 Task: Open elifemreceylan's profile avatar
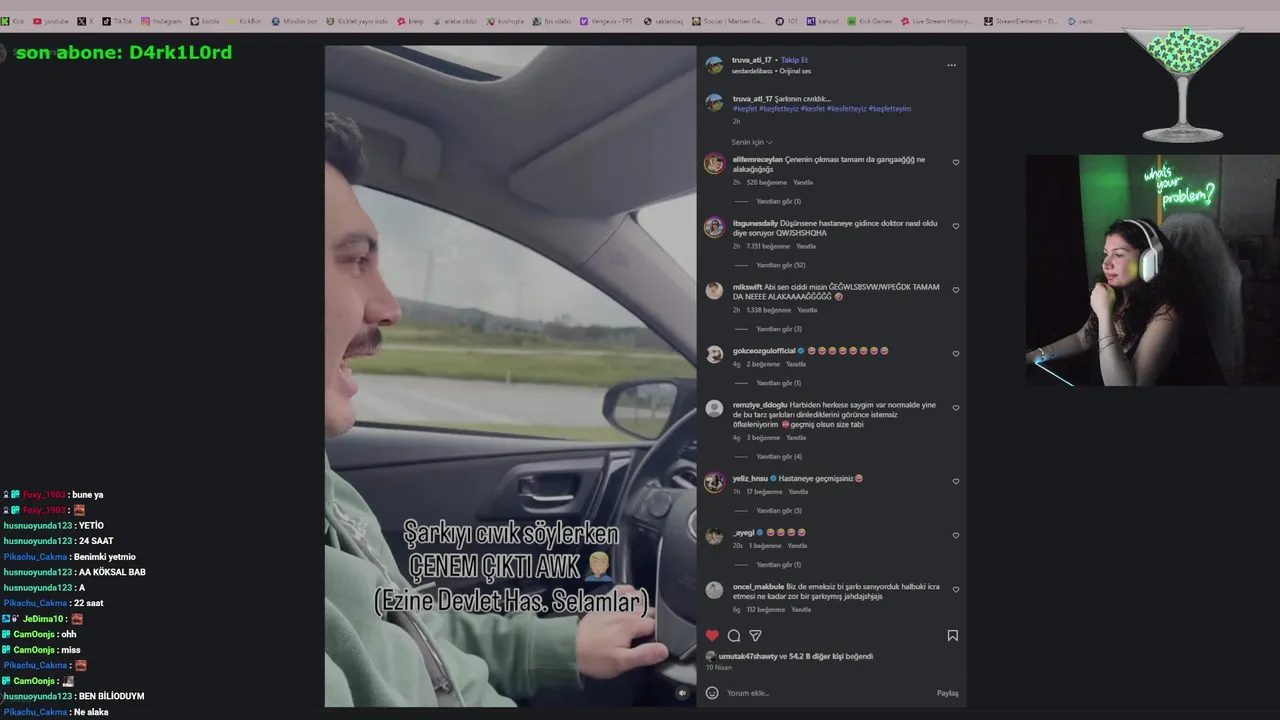[x=714, y=164]
